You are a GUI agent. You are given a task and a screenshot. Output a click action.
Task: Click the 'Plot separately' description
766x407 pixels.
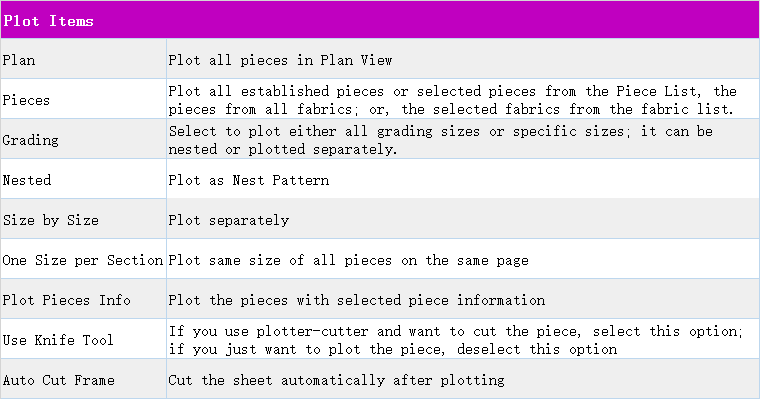click(x=228, y=220)
